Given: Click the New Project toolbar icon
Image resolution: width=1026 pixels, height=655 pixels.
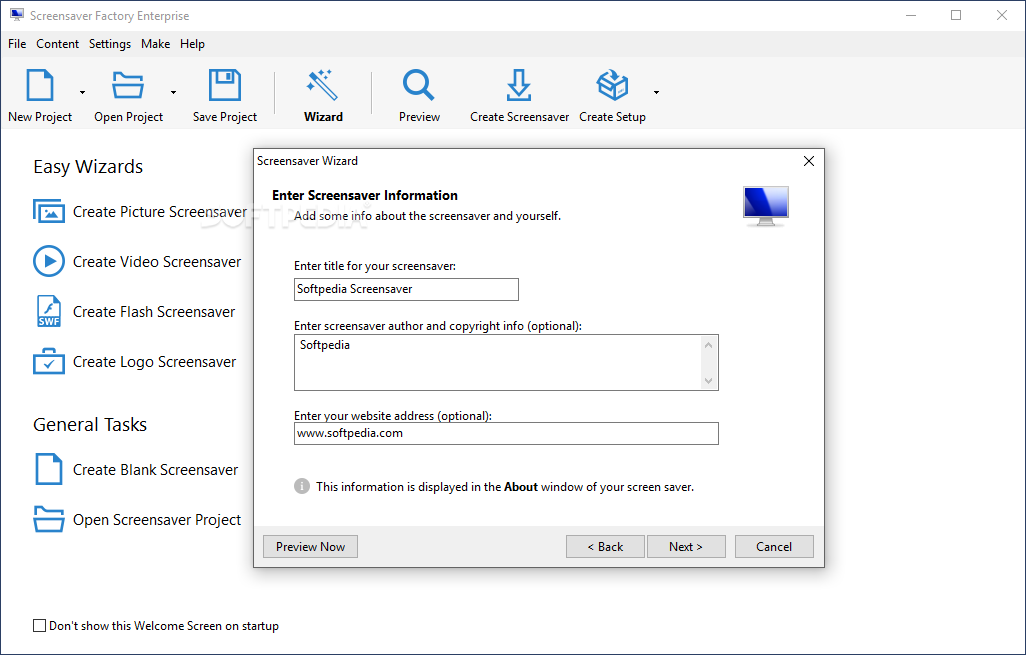Looking at the screenshot, I should click(40, 85).
